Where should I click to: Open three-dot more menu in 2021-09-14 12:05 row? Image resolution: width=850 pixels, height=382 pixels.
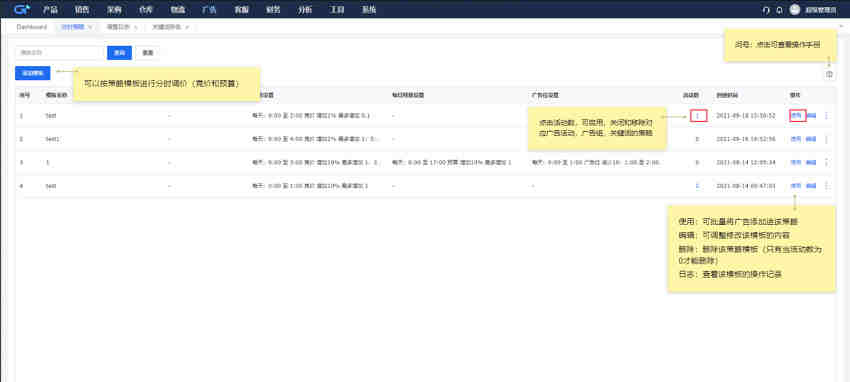pyautogui.click(x=826, y=162)
